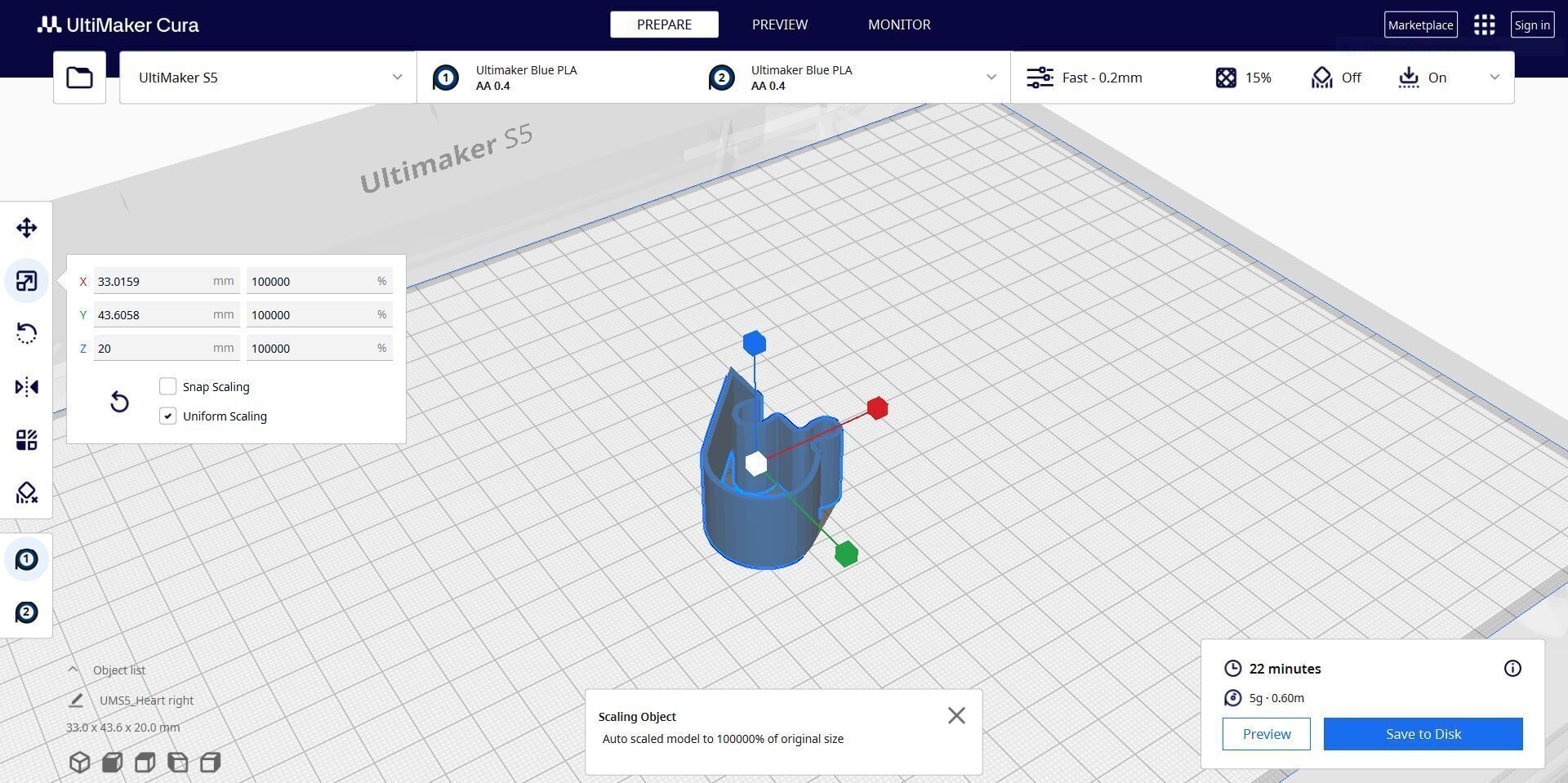Image resolution: width=1568 pixels, height=783 pixels.
Task: Click the 33.0 x 43.6 x 20.0 mm dimensions
Action: coord(123,727)
